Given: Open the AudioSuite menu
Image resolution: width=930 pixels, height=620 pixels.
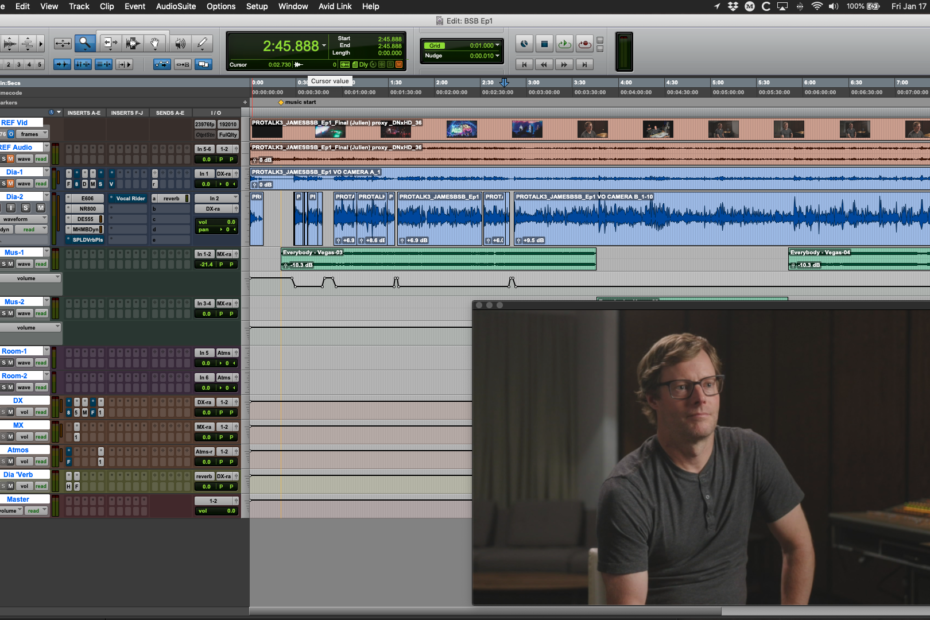Looking at the screenshot, I should (176, 7).
